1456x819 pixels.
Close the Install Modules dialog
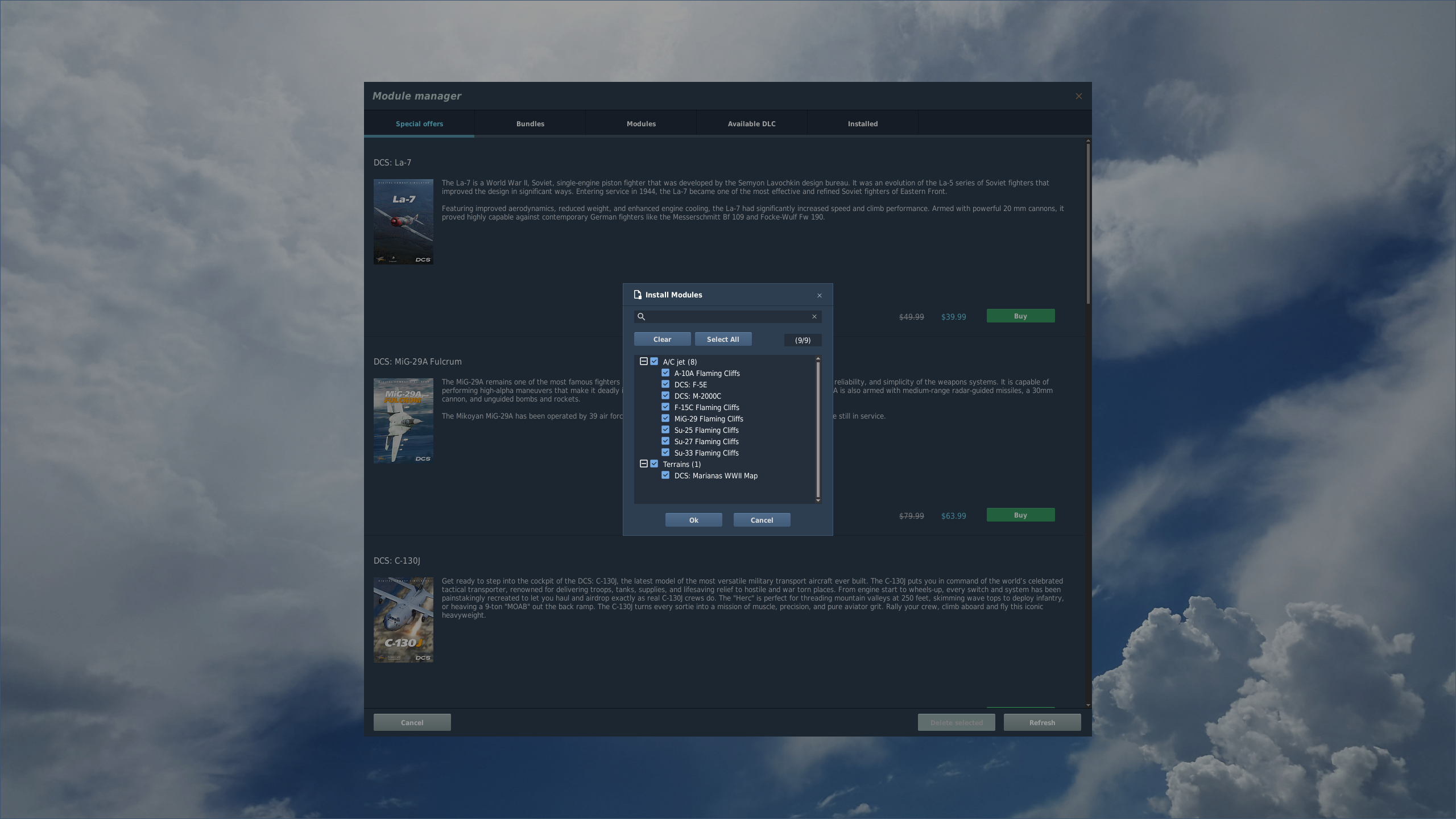pyautogui.click(x=820, y=295)
